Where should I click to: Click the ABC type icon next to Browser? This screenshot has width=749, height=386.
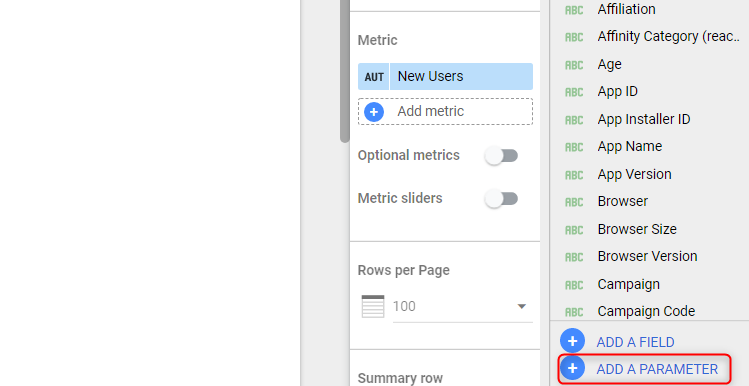coord(574,202)
